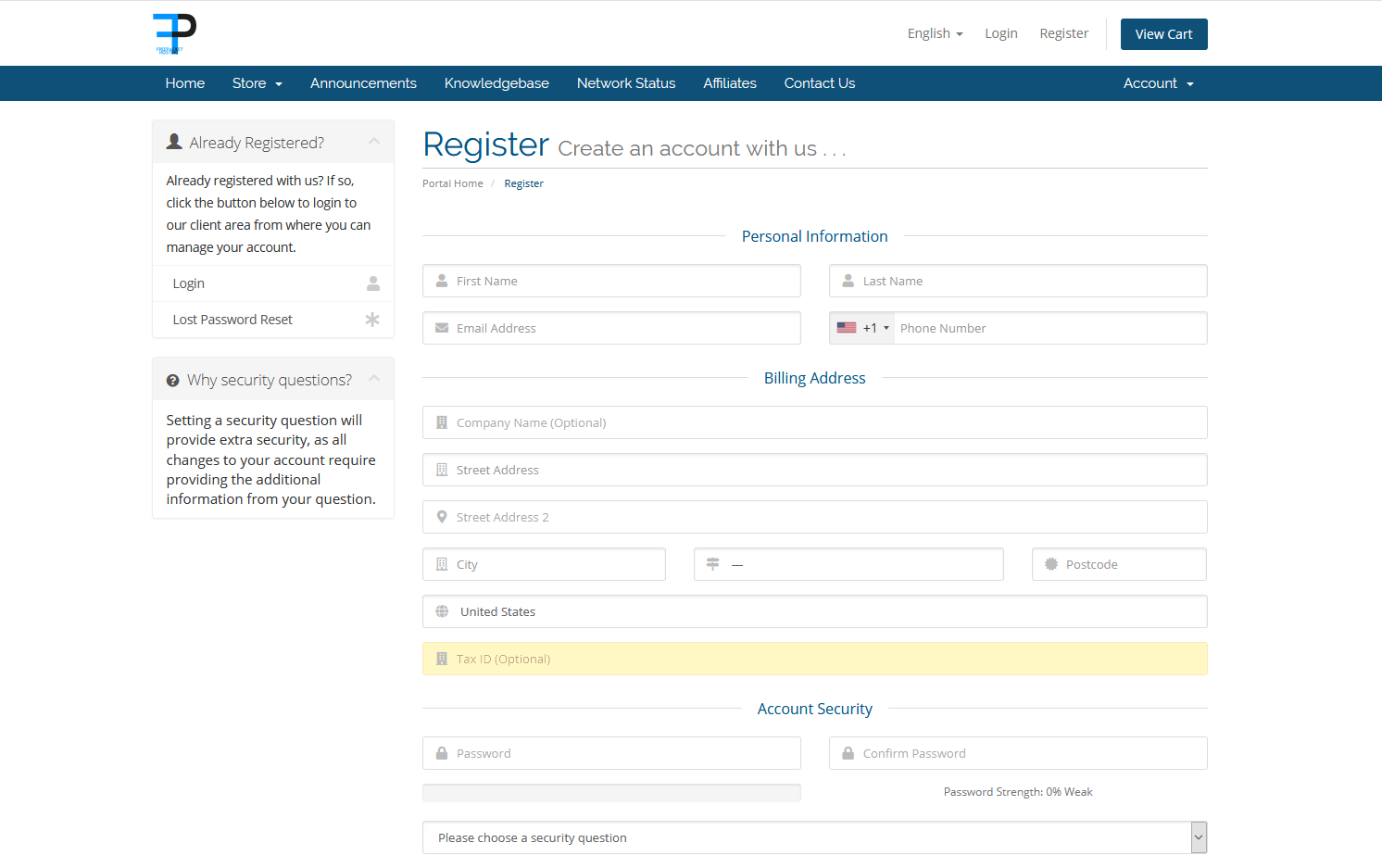Open Network Status page
This screenshot has height=868, width=1382.
(626, 83)
